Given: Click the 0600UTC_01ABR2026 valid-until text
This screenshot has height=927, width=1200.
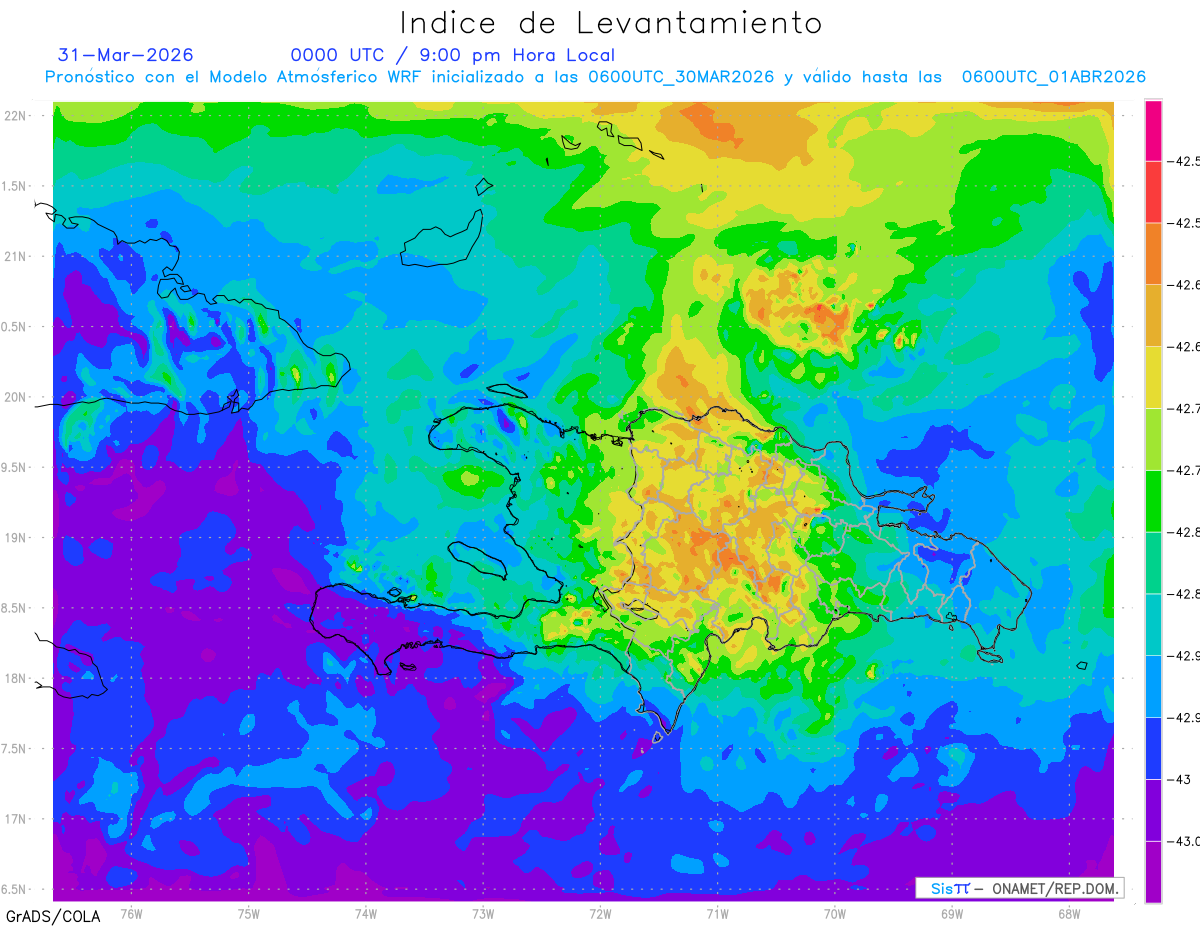Looking at the screenshot, I should (1053, 77).
